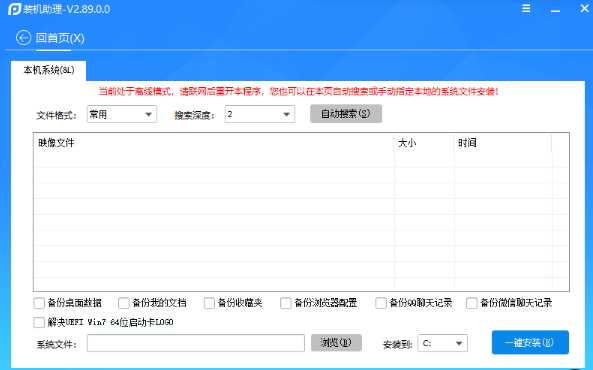Enable 备份微信聊天记录 checkbox
593x370 pixels.
tap(472, 303)
